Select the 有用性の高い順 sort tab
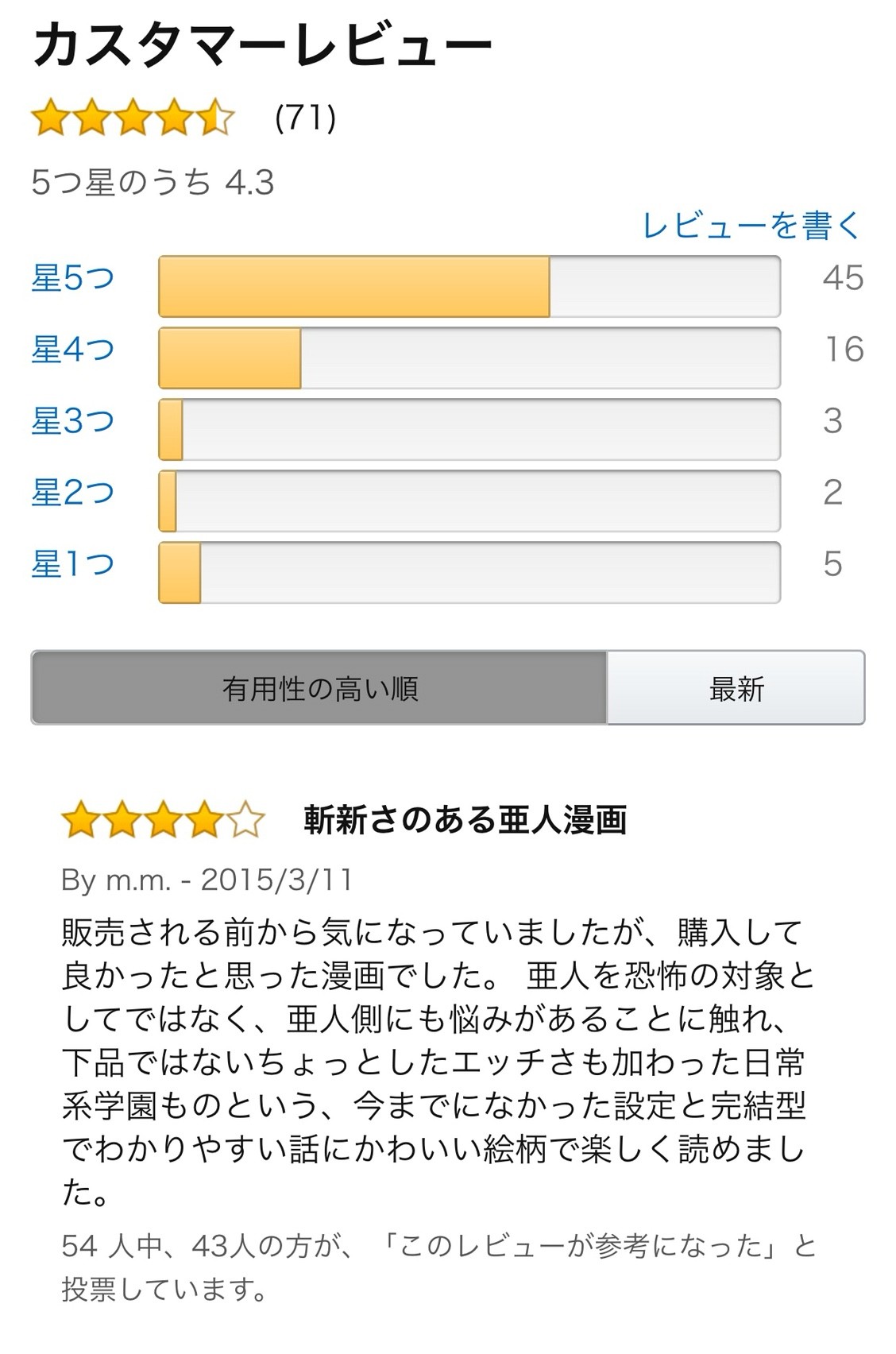The image size is (896, 1354). [x=319, y=688]
